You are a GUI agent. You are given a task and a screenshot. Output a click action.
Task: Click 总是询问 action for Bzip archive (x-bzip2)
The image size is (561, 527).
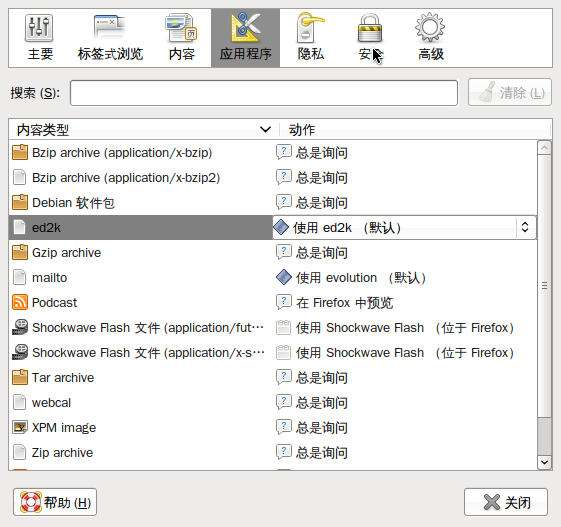click(322, 178)
